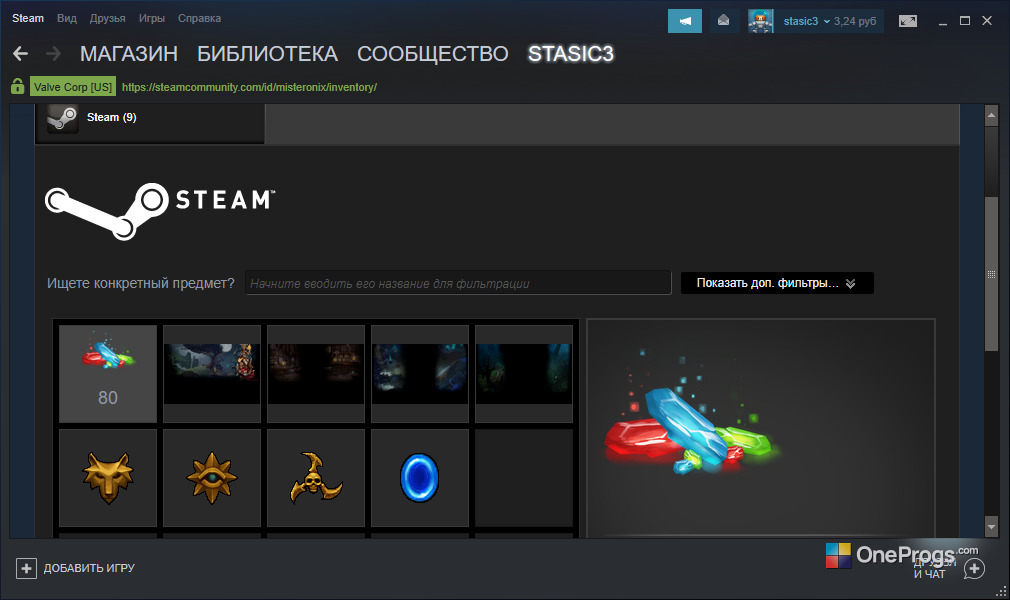Click the green padlock security icon

pos(17,86)
